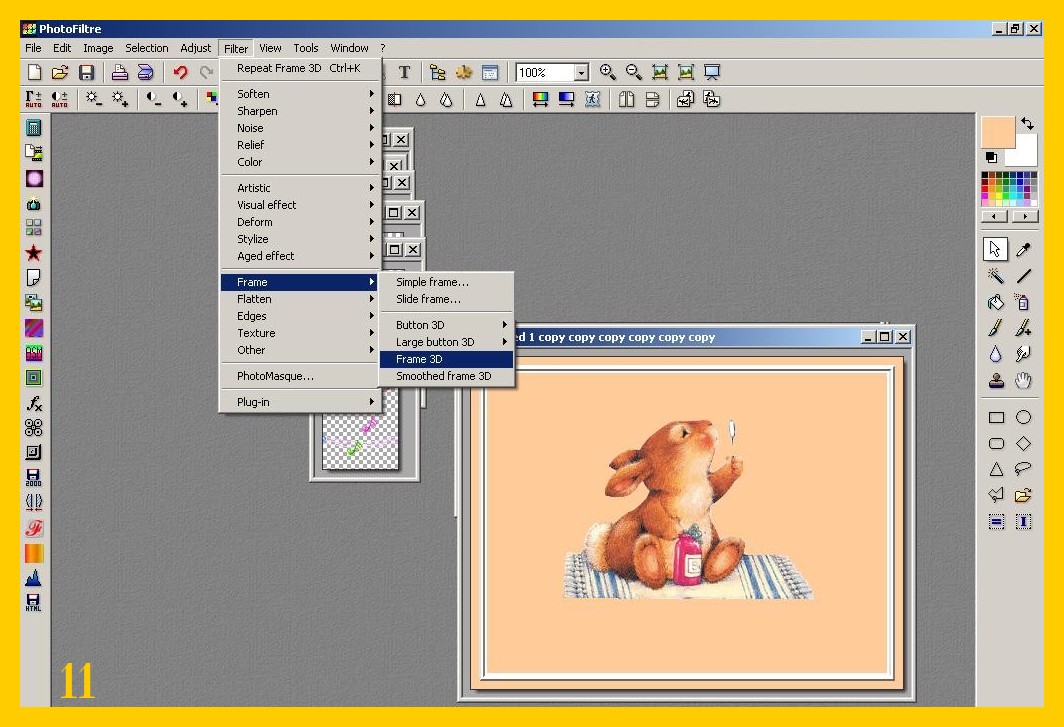Open the 100% zoom level dropdown

click(581, 73)
